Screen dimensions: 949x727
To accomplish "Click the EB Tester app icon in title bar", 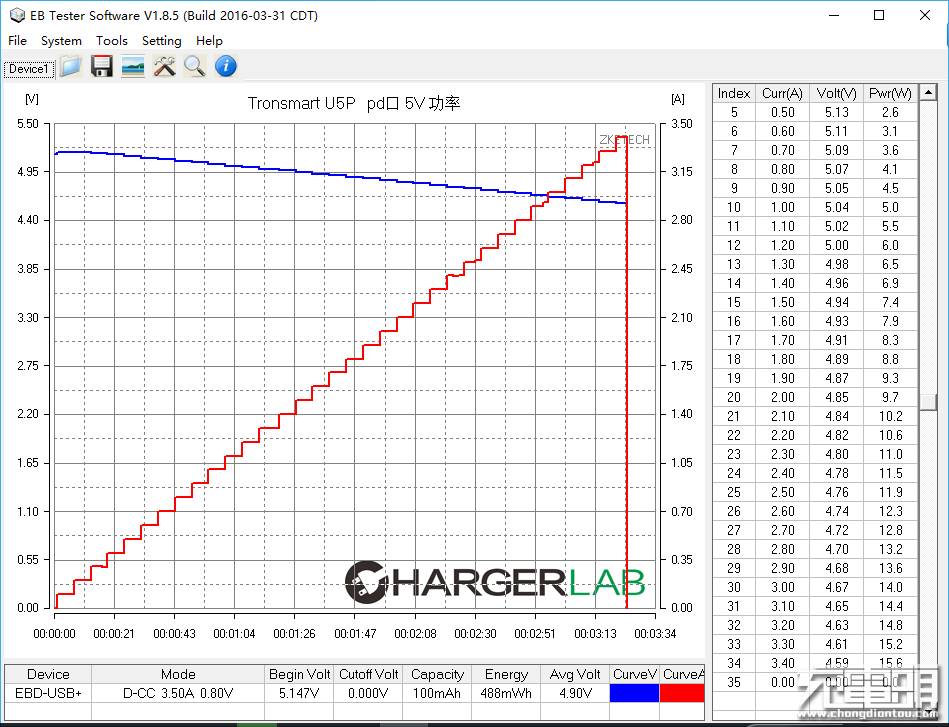I will [18, 15].
